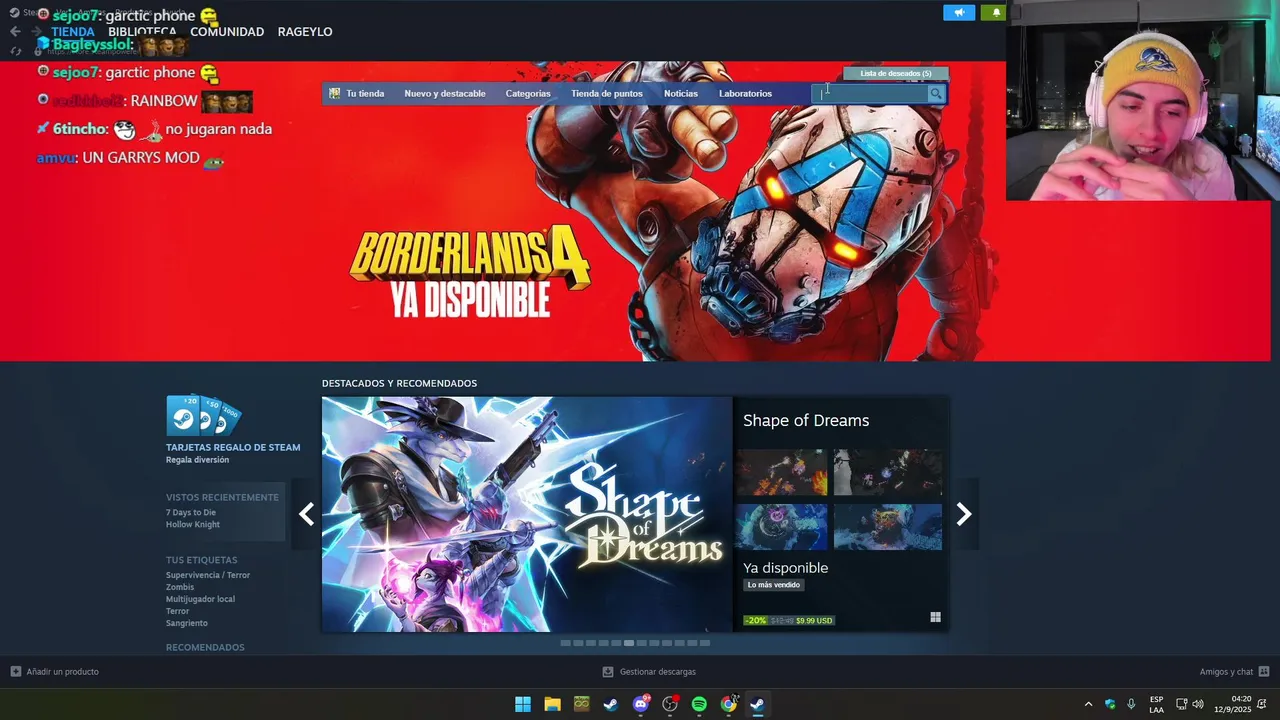
Task: Switch to the BIBLIOTECA main tab
Action: click(142, 32)
